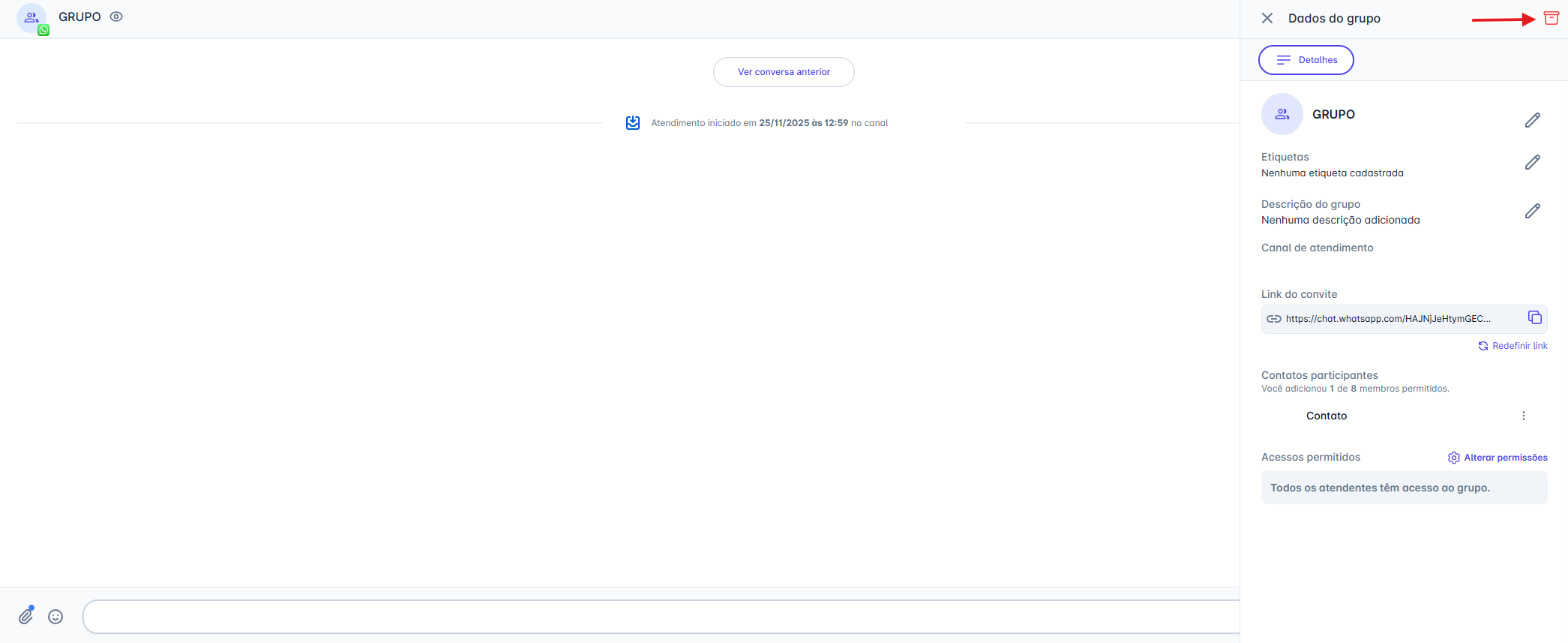The width and height of the screenshot is (1568, 643).
Task: Open the Detalhes tab
Action: coord(1306,60)
